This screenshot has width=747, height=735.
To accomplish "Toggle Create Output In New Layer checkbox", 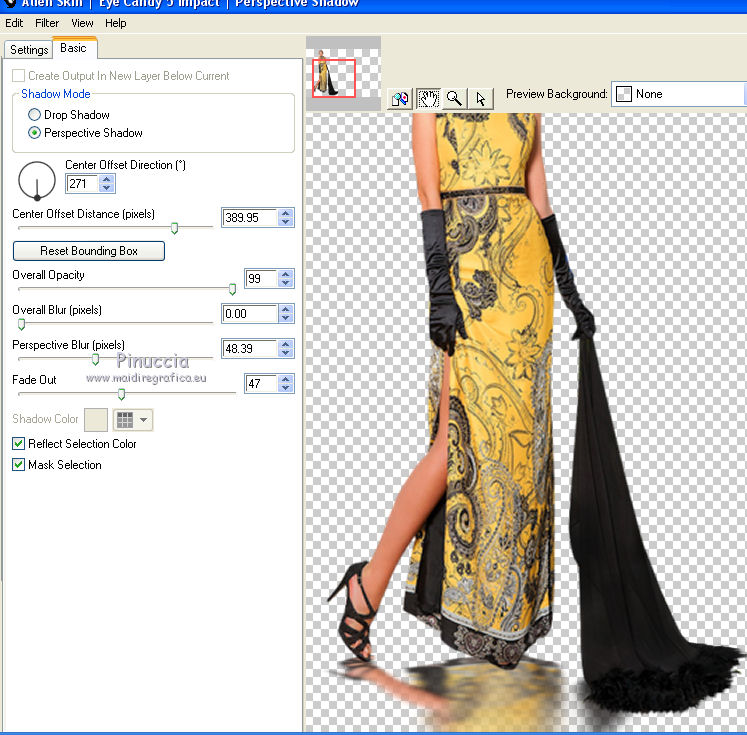I will pyautogui.click(x=19, y=76).
